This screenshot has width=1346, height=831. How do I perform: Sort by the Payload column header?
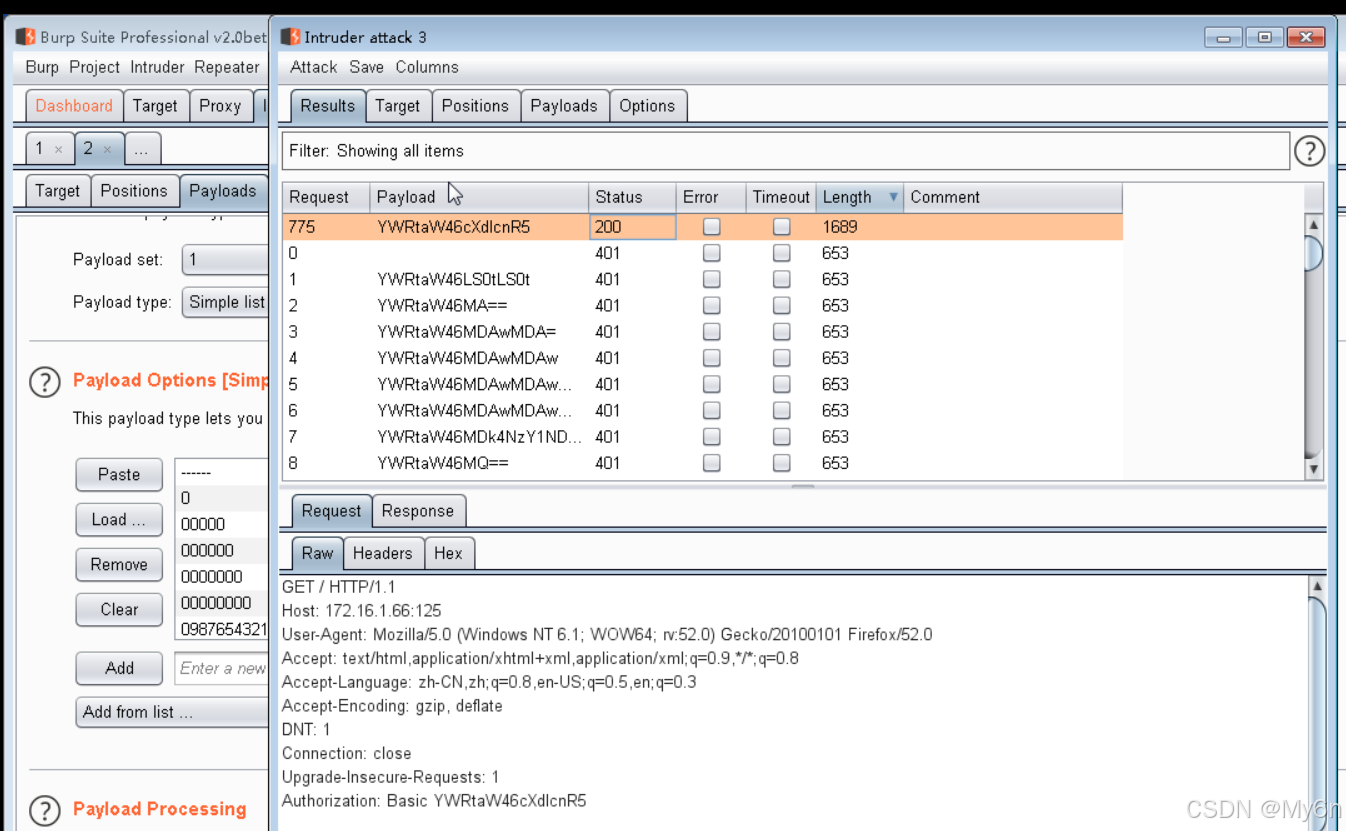(479, 197)
